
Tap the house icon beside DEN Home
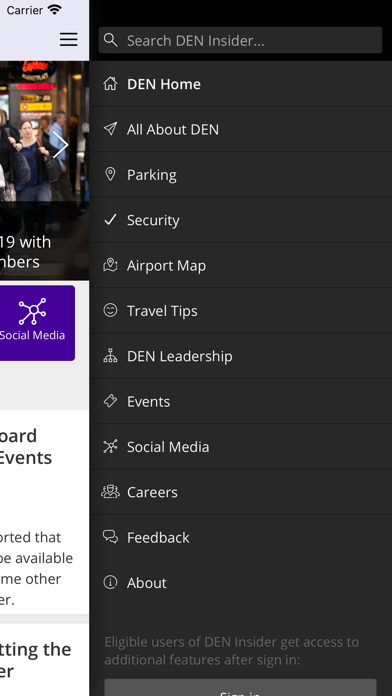coord(110,83)
